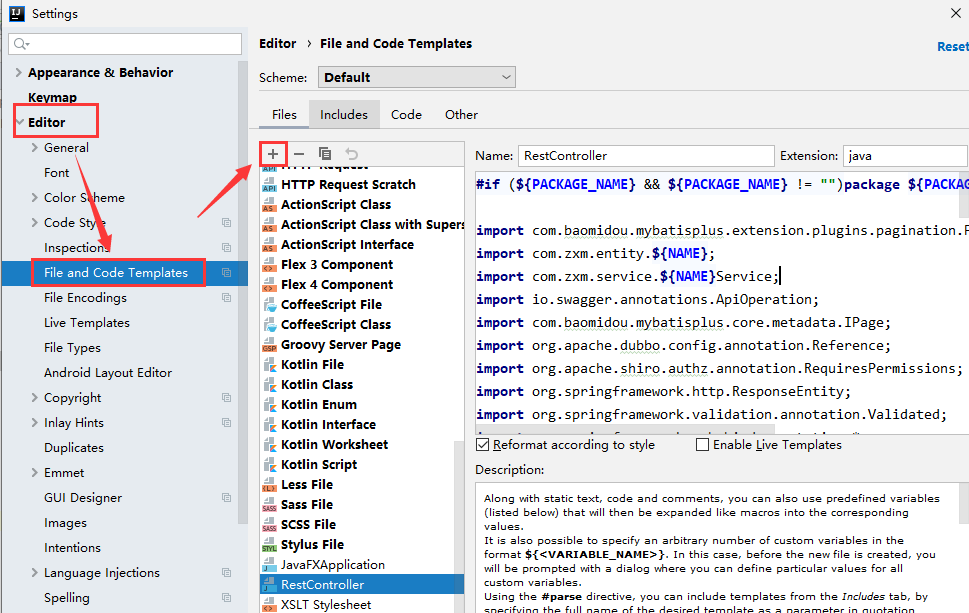The image size is (969, 613).
Task: Collapse the Editor section
Action: click(20, 122)
